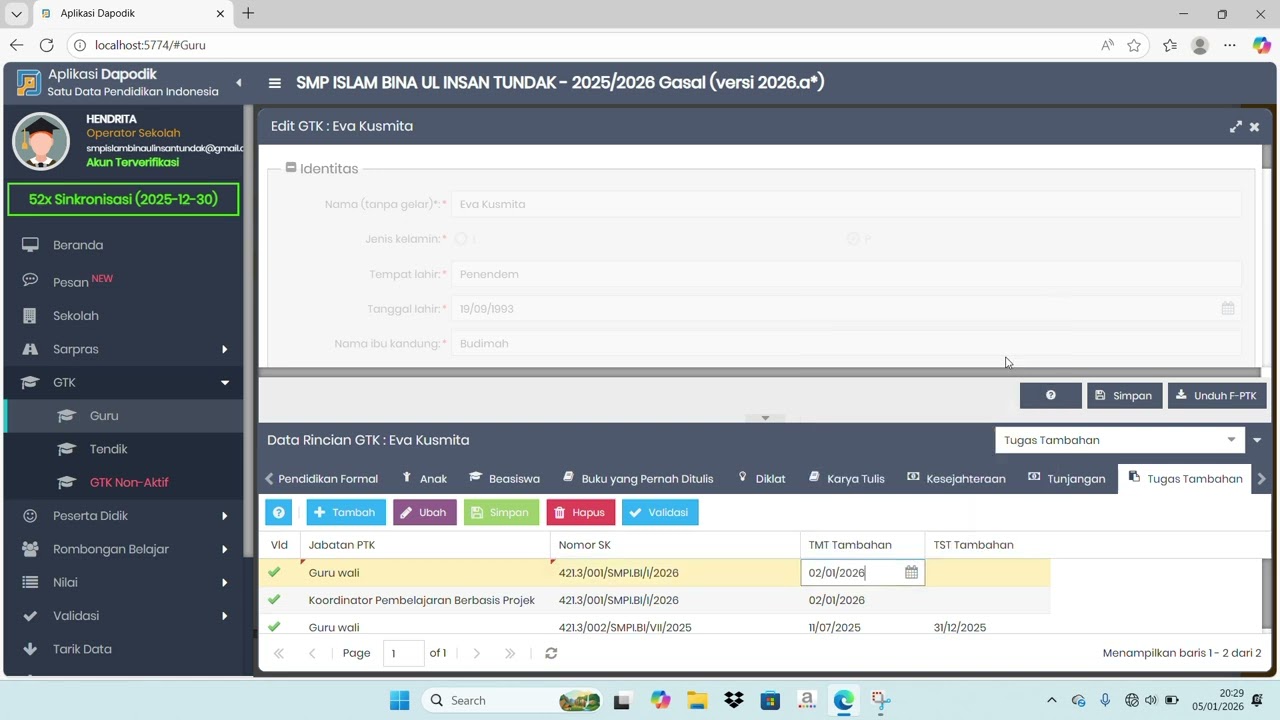Open Microsoft Edge in the taskbar
This screenshot has height=720, width=1280.
tap(844, 700)
